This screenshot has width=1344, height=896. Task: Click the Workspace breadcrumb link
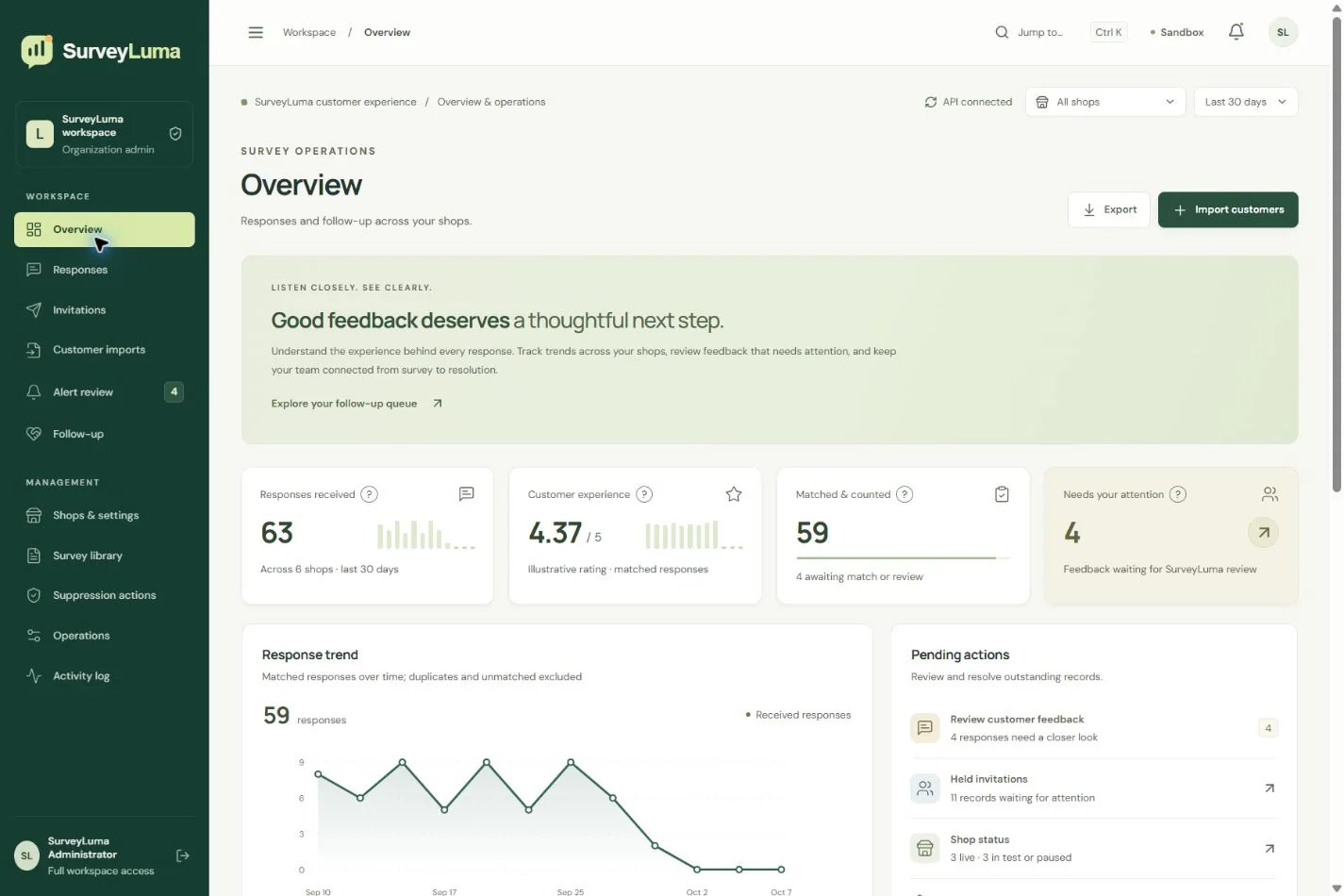(309, 32)
